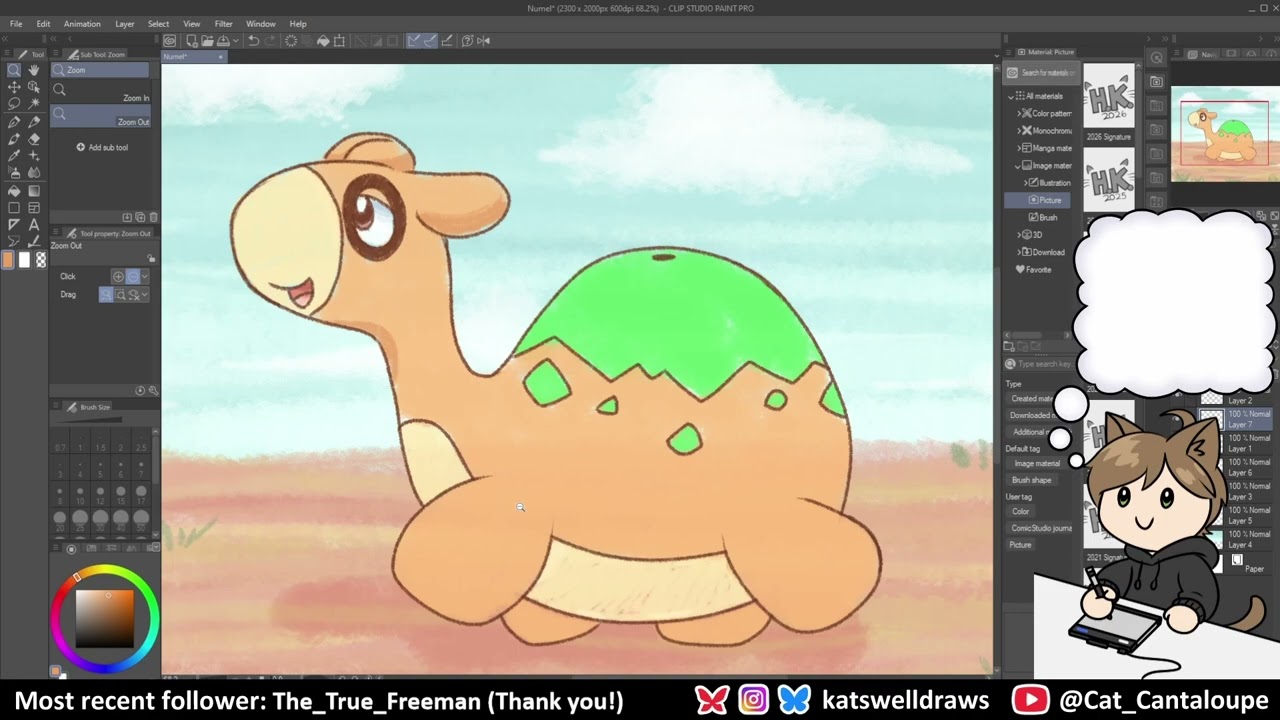
Task: Select the Zoom magnifier tool
Action: pyautogui.click(x=14, y=70)
